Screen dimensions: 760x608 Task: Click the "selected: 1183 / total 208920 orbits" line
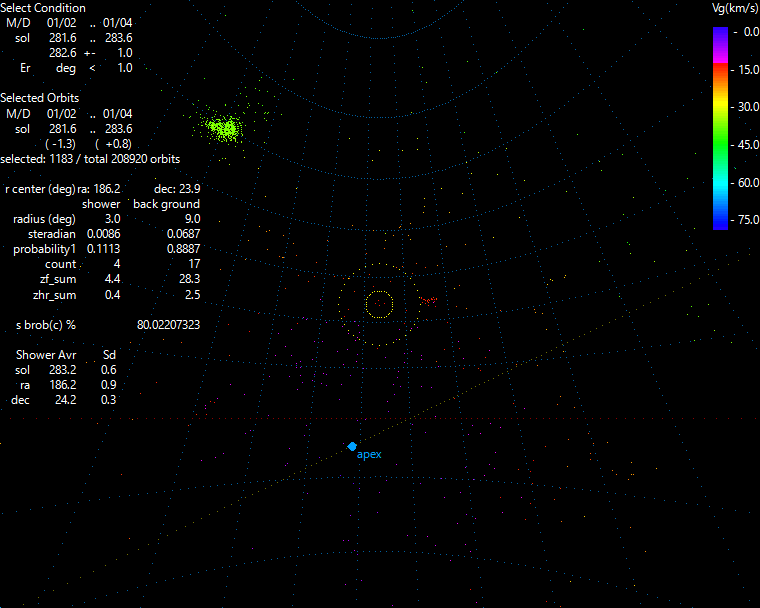pos(90,159)
